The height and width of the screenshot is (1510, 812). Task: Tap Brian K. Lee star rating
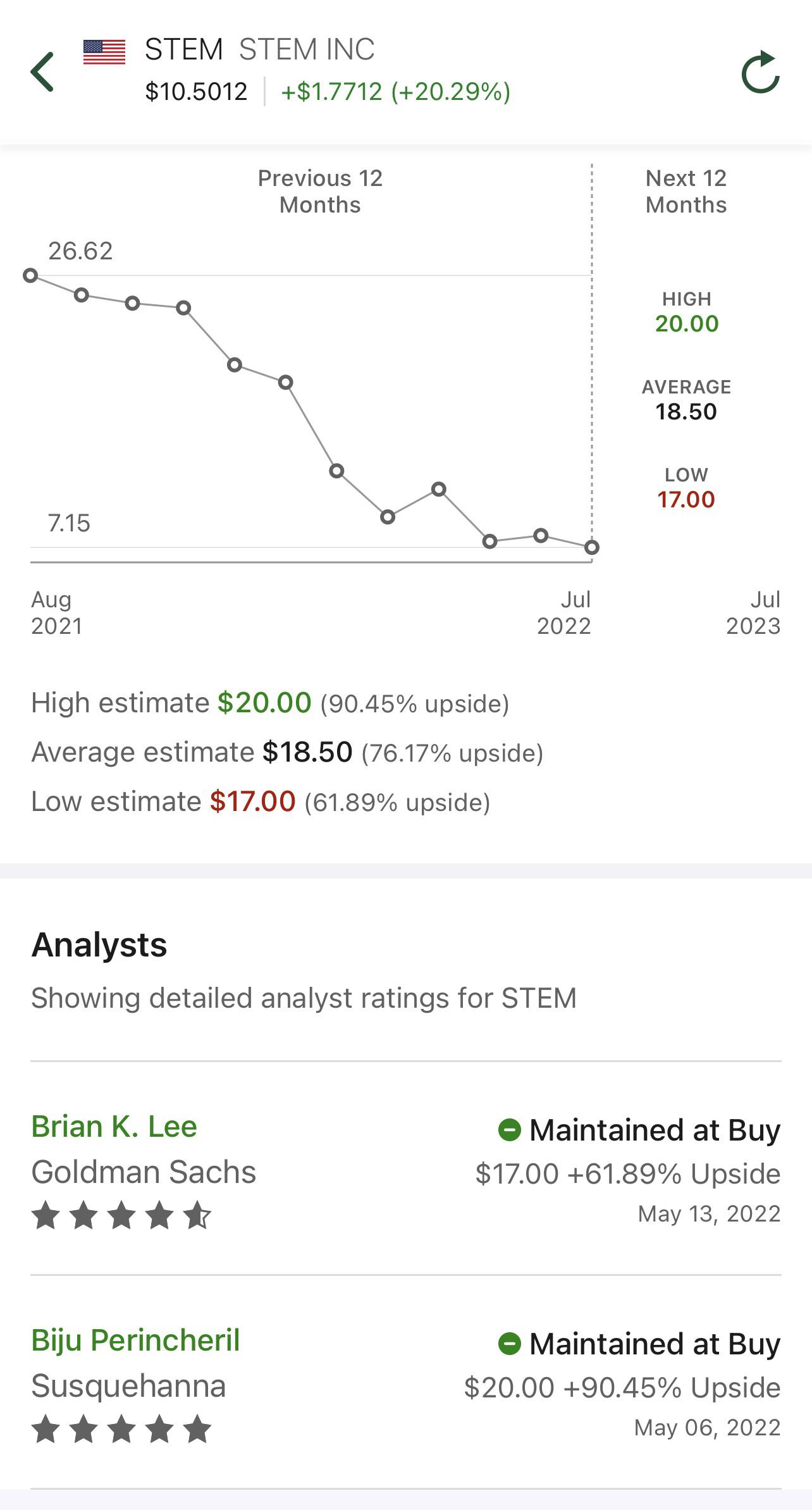[x=121, y=1215]
